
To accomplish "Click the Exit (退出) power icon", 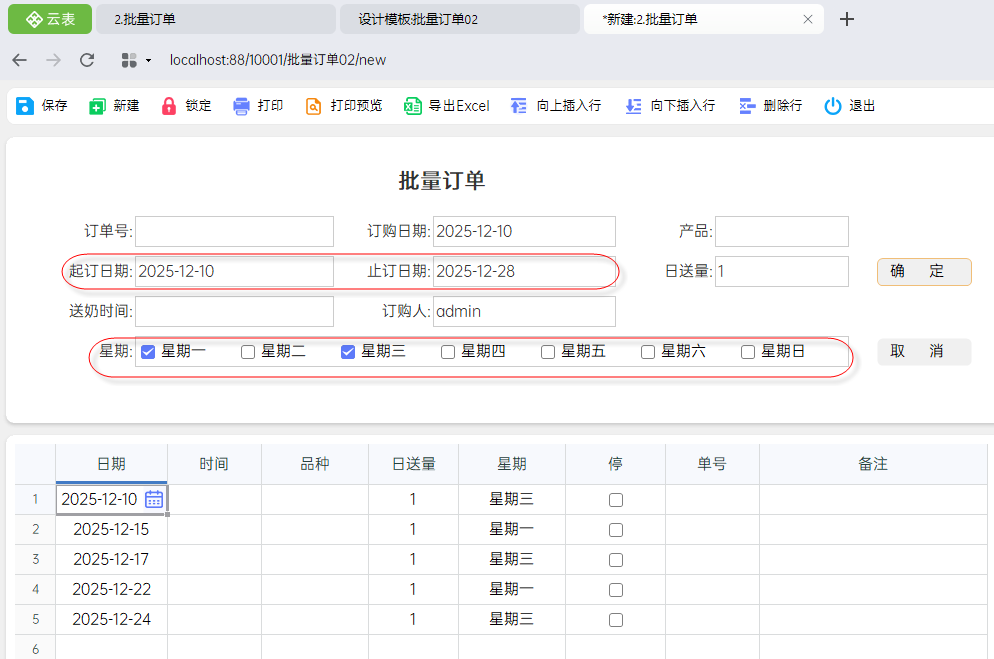I will pyautogui.click(x=832, y=106).
